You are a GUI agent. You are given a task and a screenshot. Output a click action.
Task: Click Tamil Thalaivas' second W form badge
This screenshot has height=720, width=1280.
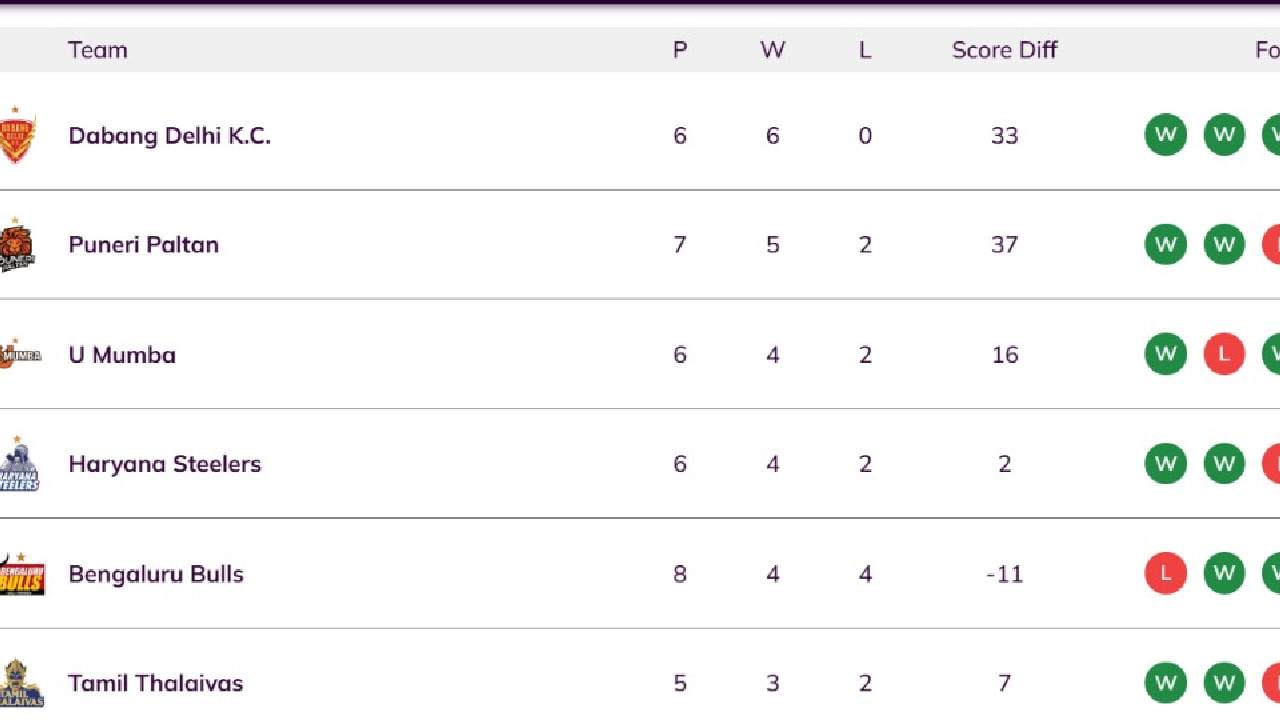[1224, 683]
